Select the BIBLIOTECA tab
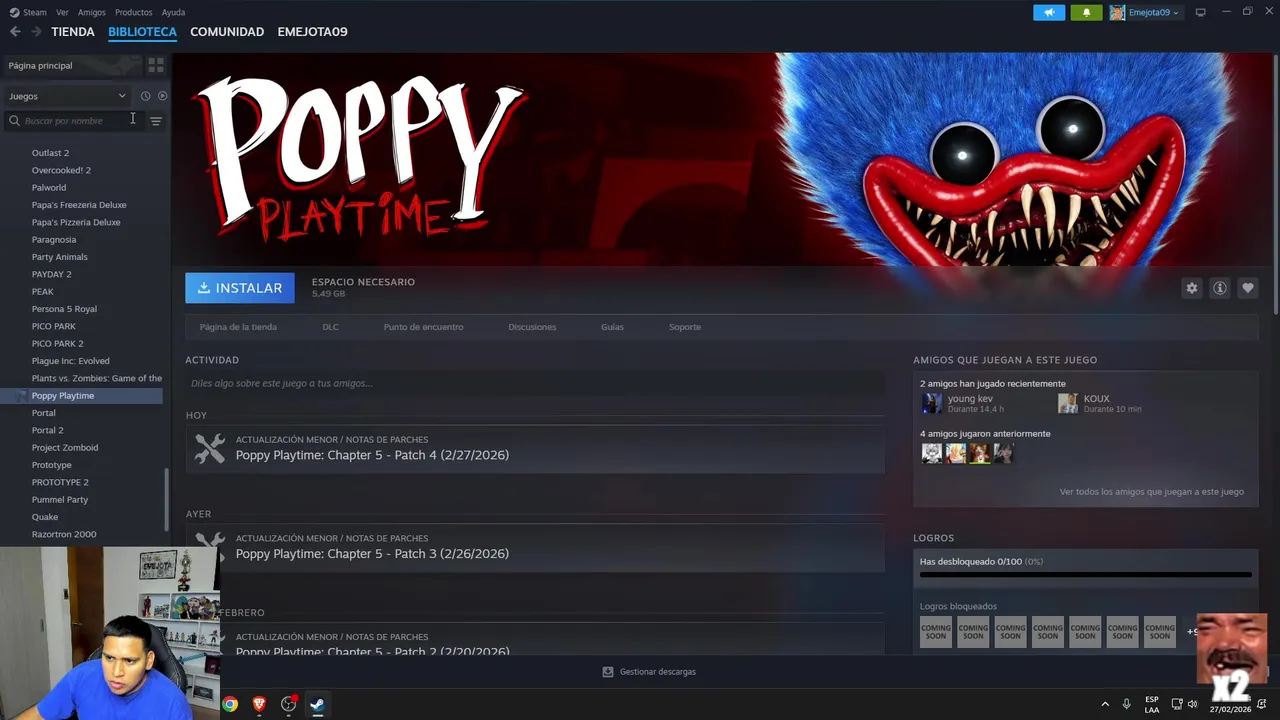This screenshot has width=1280, height=720. pos(142,32)
